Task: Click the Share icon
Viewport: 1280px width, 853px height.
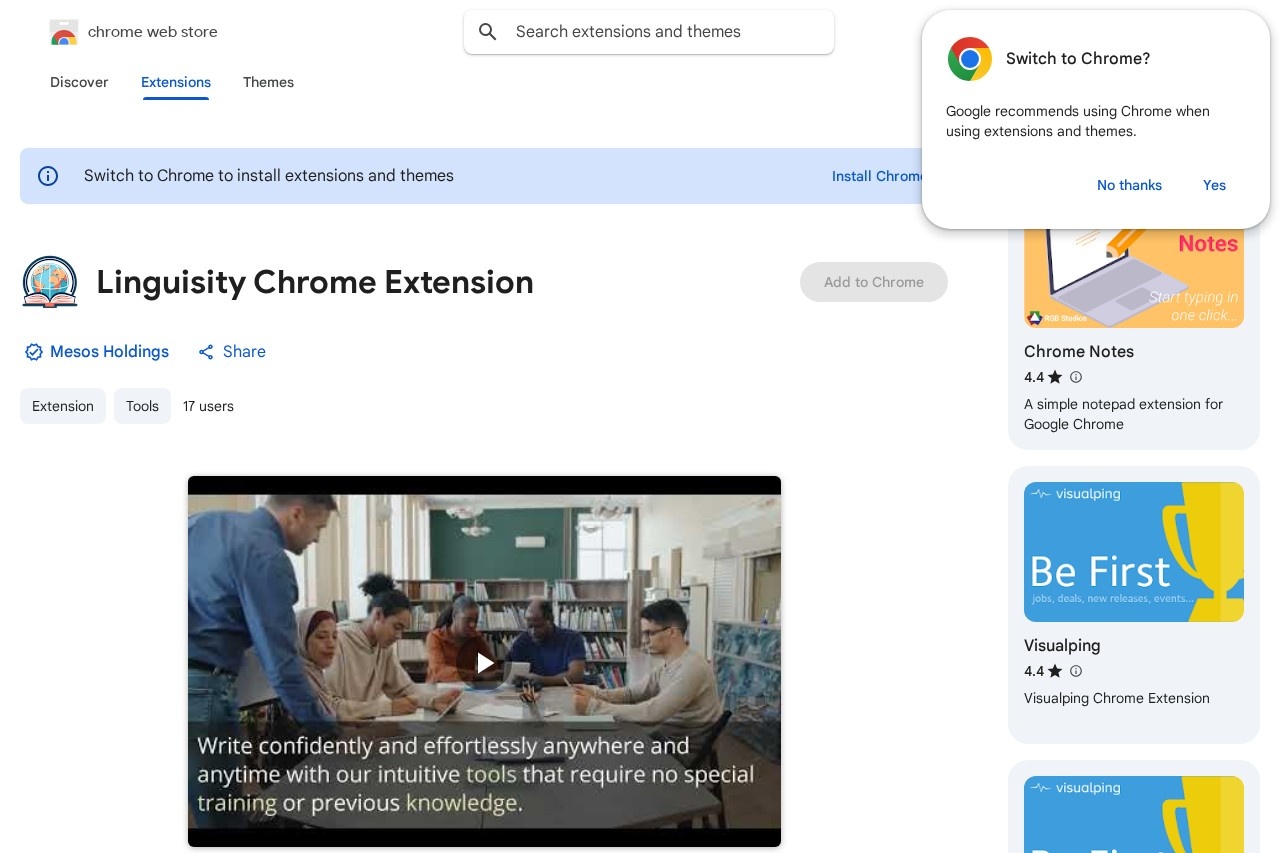Action: click(206, 352)
